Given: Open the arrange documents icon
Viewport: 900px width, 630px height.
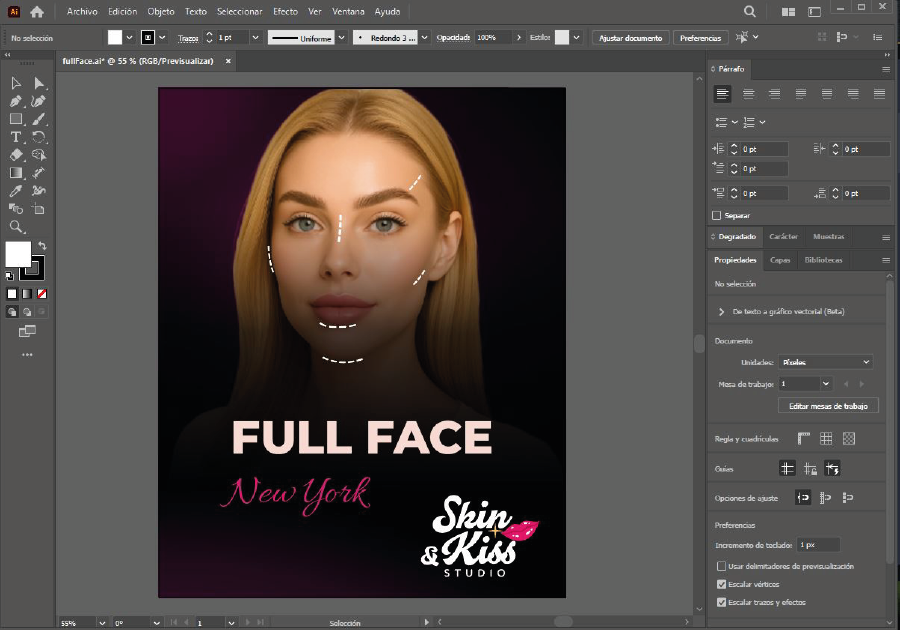Looking at the screenshot, I should [789, 11].
